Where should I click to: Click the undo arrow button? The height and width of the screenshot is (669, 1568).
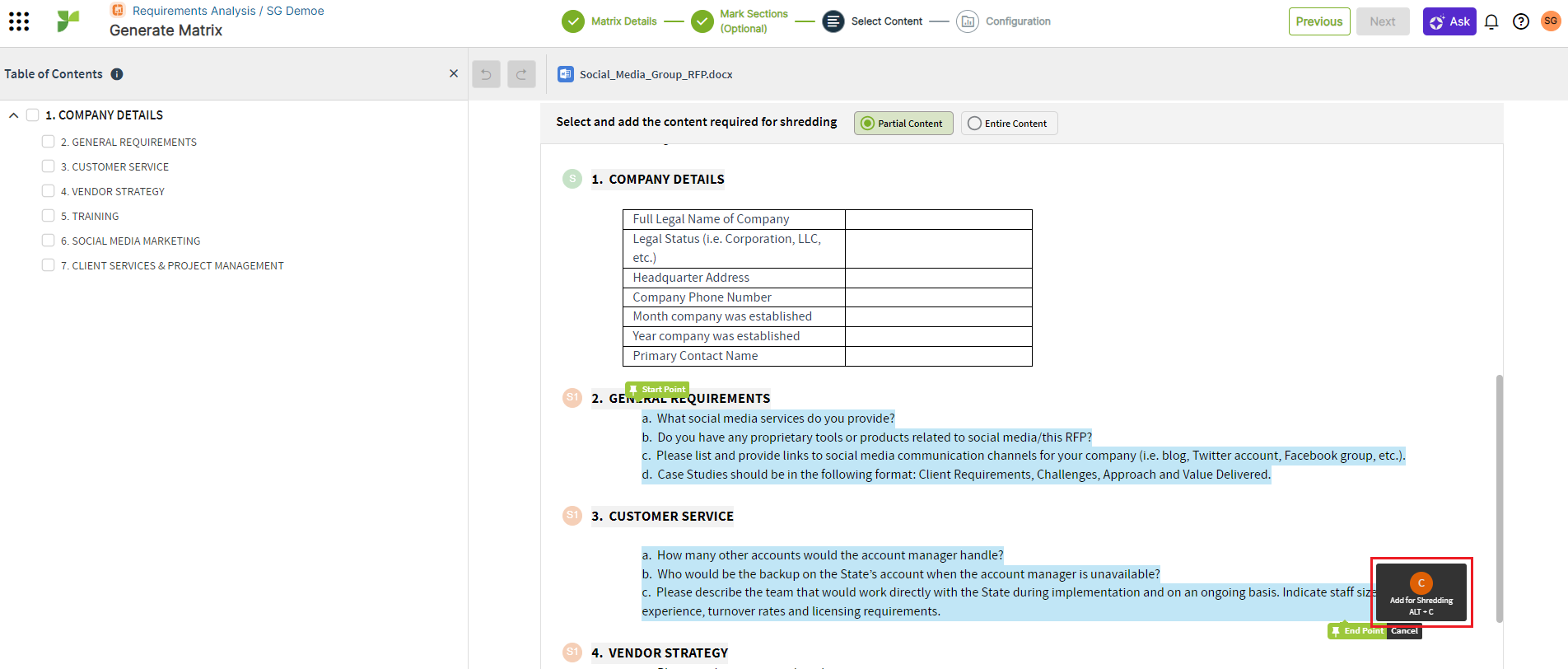tap(486, 74)
